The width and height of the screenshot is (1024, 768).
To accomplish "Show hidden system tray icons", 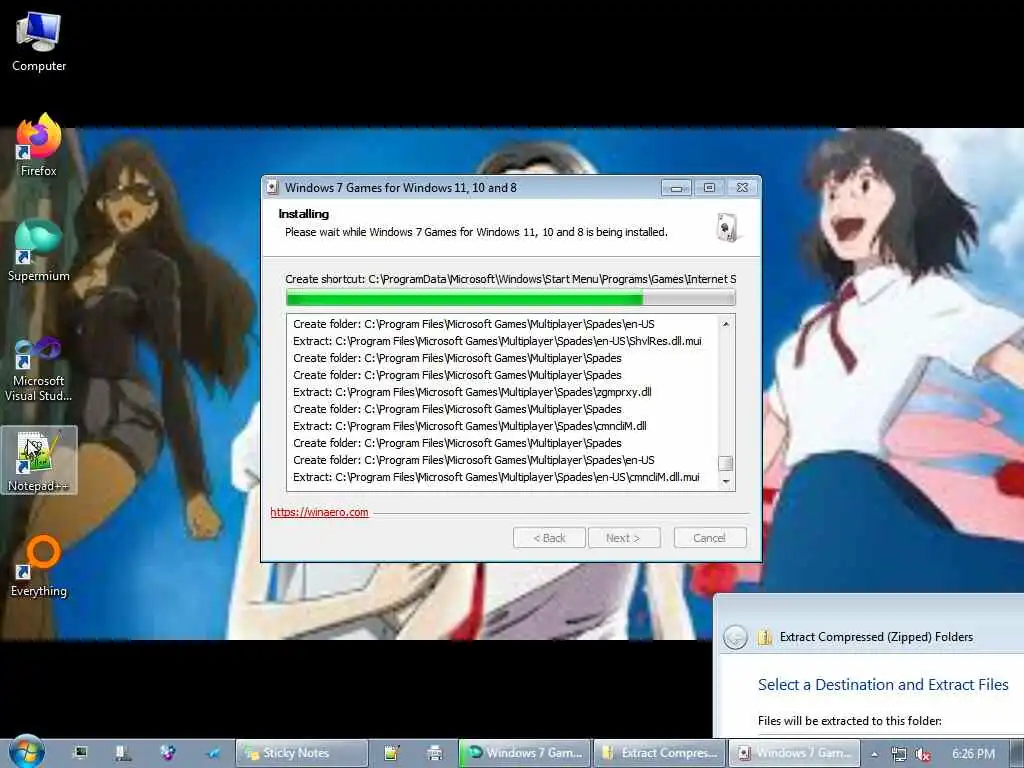I will 874,754.
